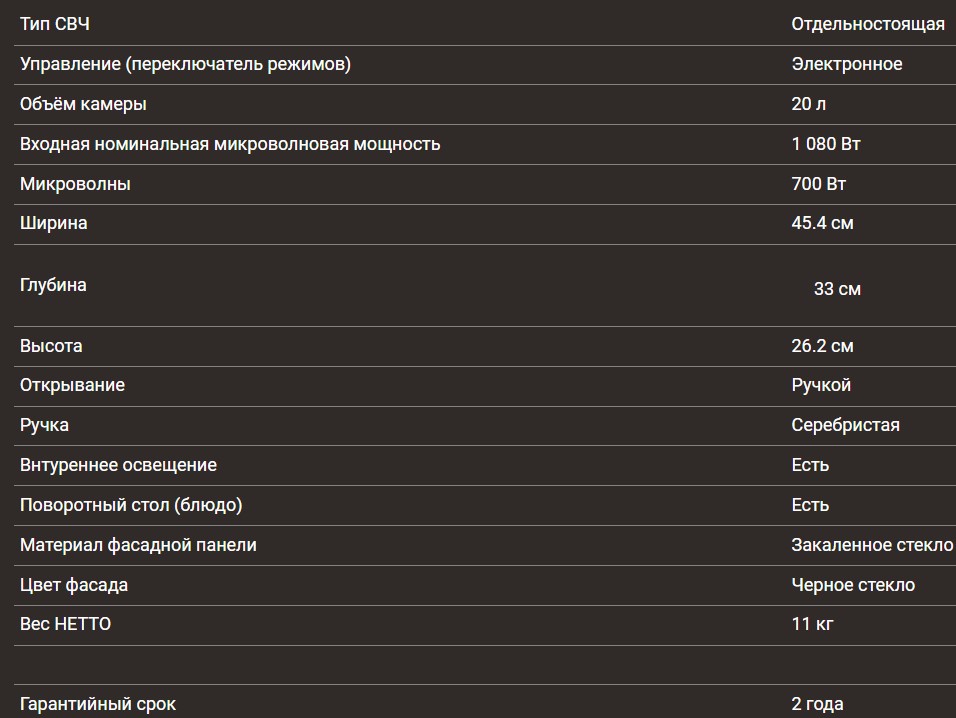Click the 'Серебристая' handle color value
The image size is (956, 718).
[x=845, y=425]
